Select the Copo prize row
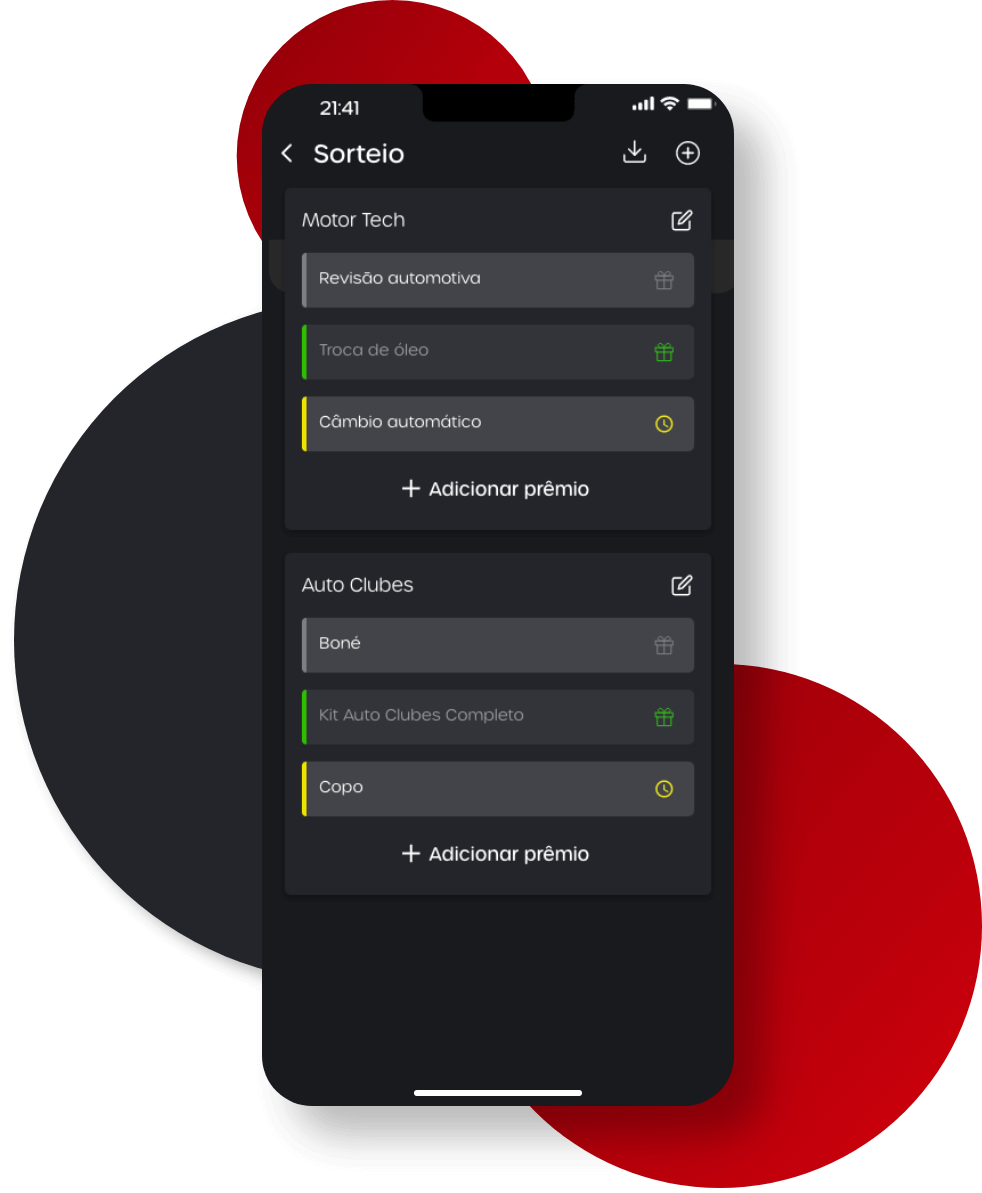 pyautogui.click(x=497, y=789)
